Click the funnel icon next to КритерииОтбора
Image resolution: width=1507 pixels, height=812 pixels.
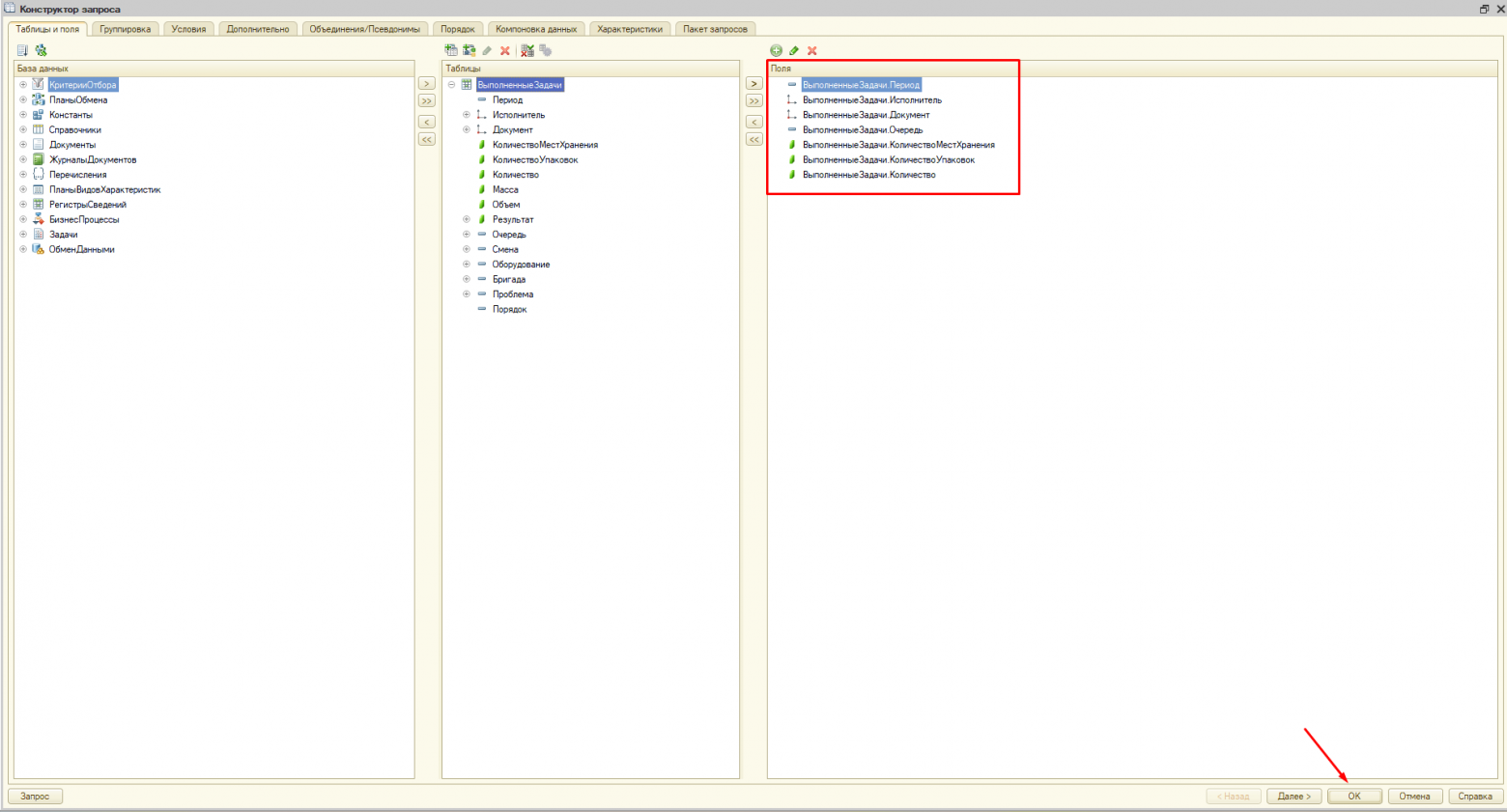pos(39,85)
